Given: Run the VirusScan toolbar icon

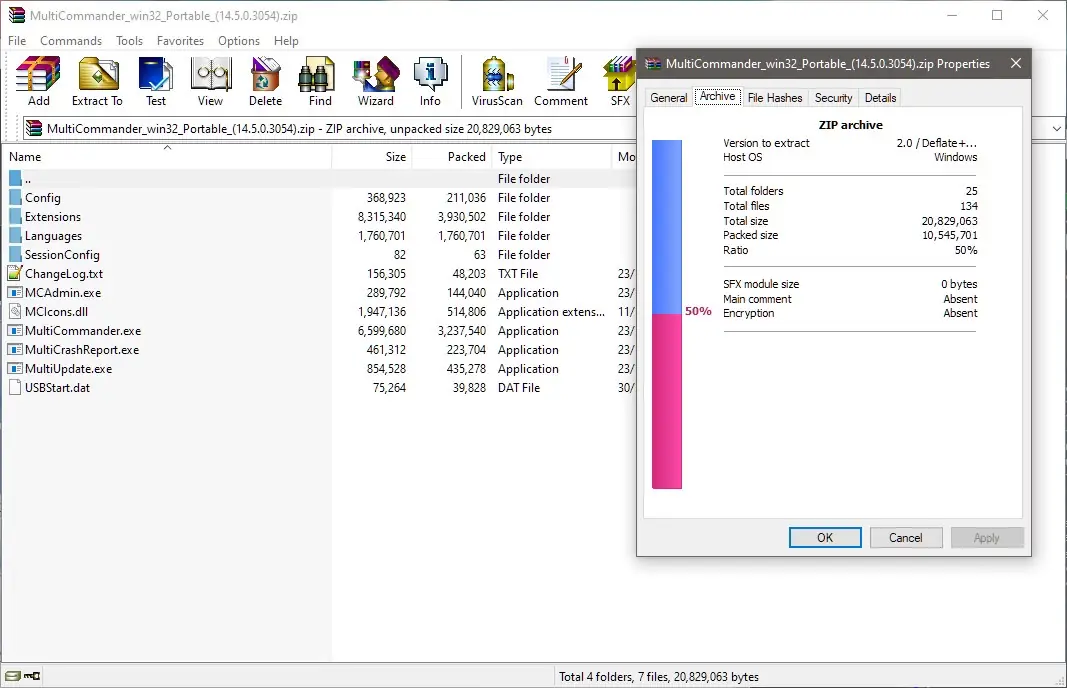Looking at the screenshot, I should coord(496,75).
